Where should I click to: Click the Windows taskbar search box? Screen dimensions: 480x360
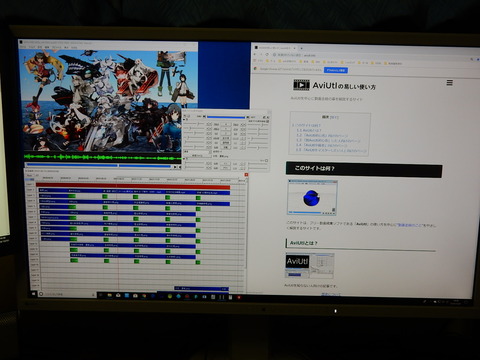[67, 295]
